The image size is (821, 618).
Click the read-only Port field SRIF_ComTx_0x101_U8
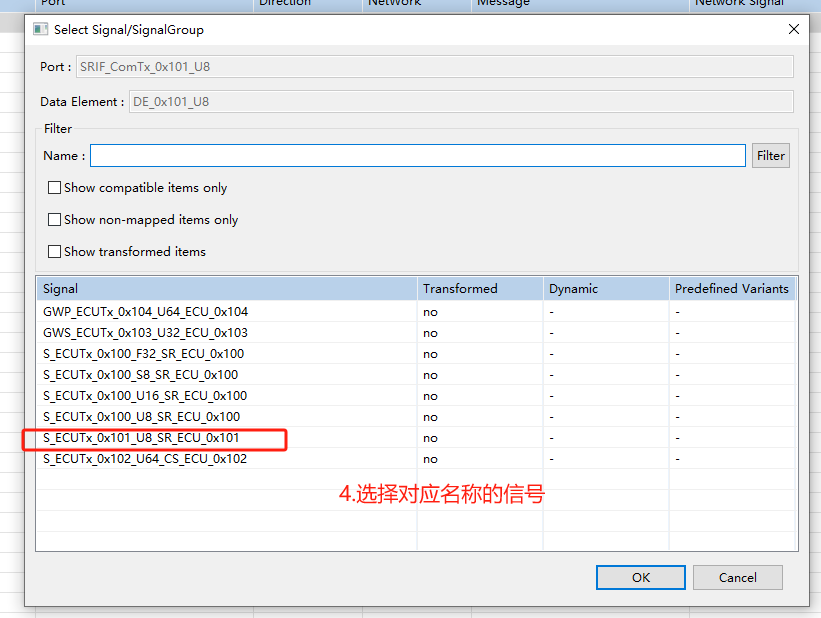[434, 67]
